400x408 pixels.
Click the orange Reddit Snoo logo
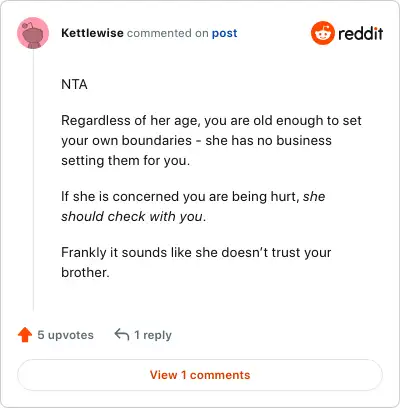[322, 33]
